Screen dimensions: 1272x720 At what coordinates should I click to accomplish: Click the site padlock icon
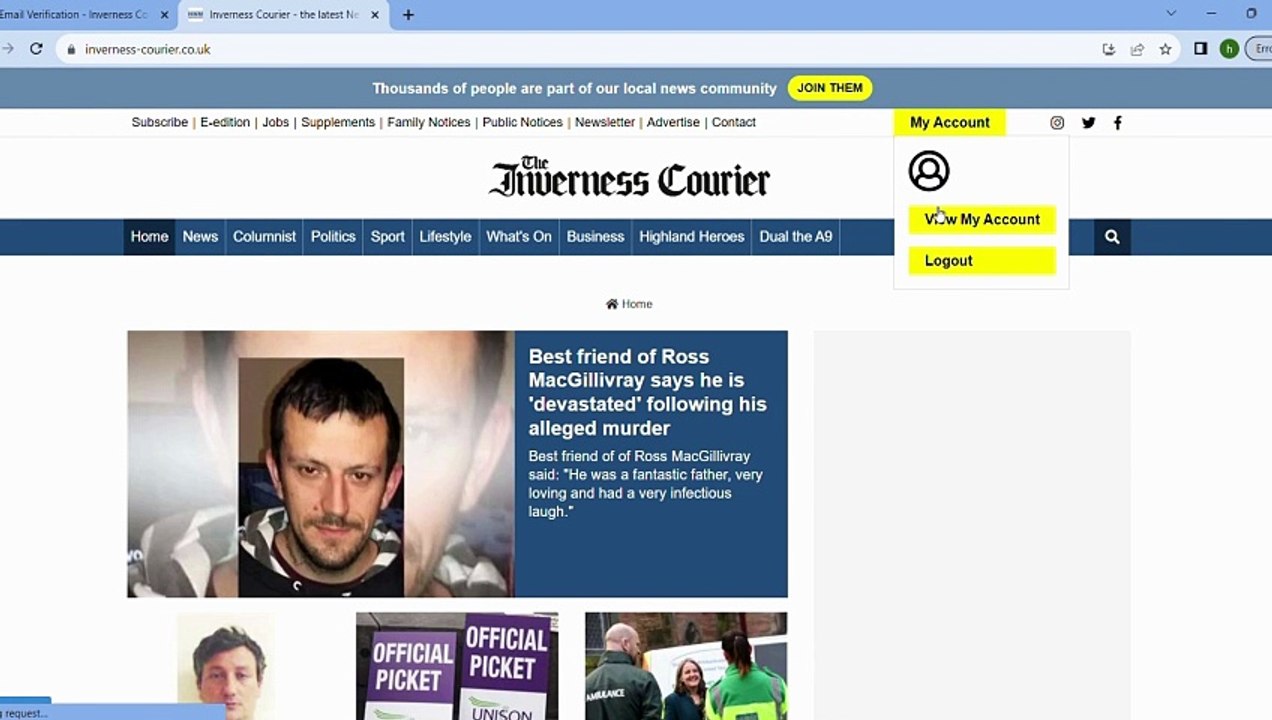(x=70, y=49)
